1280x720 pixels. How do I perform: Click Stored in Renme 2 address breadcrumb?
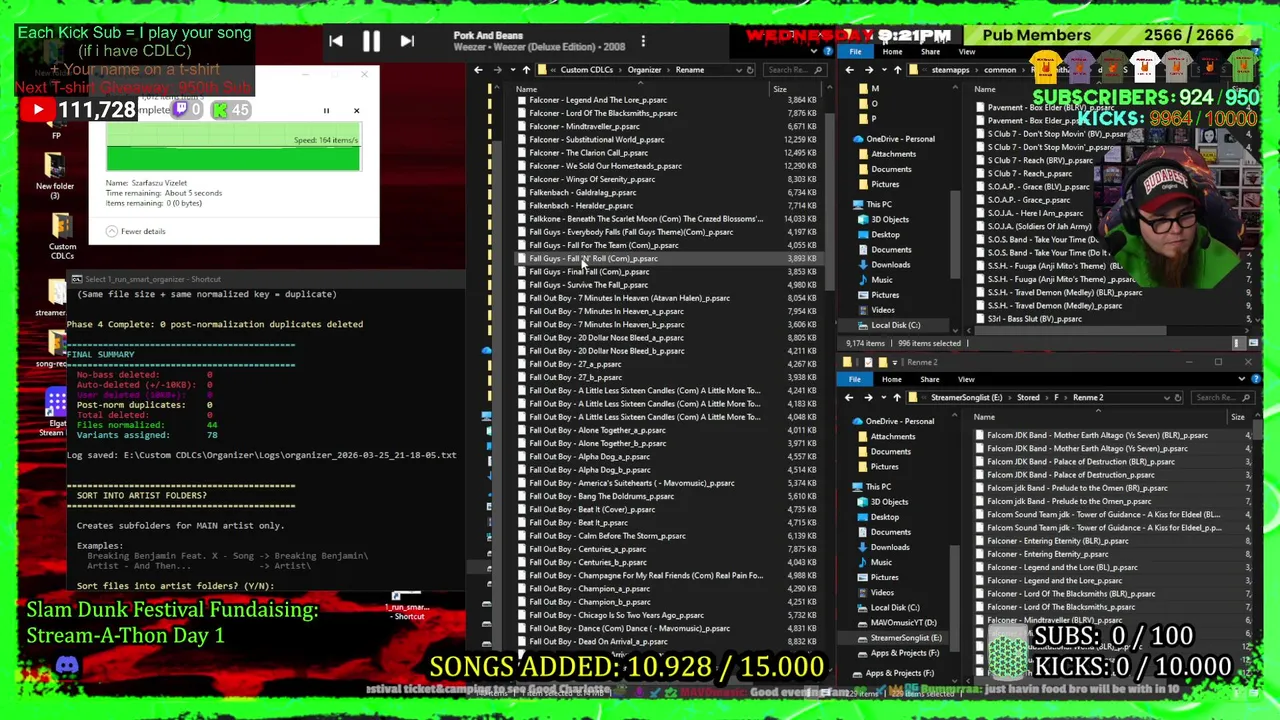click(1027, 398)
